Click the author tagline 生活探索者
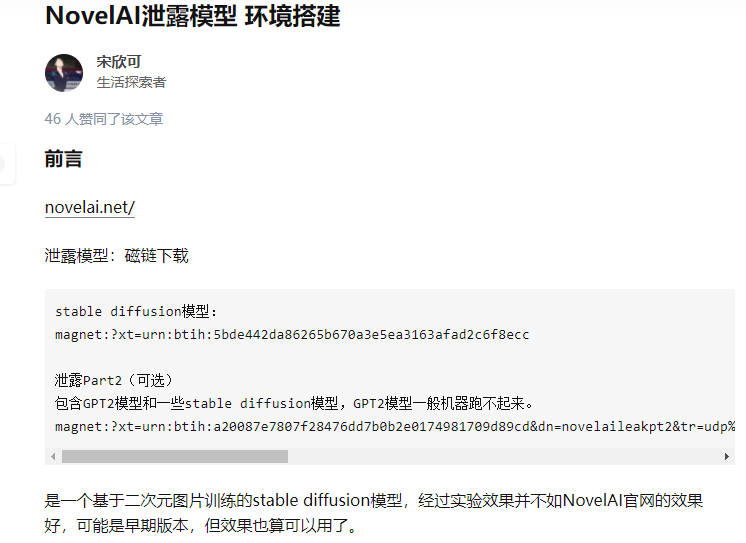Screen dimensions: 746x543 (131, 82)
